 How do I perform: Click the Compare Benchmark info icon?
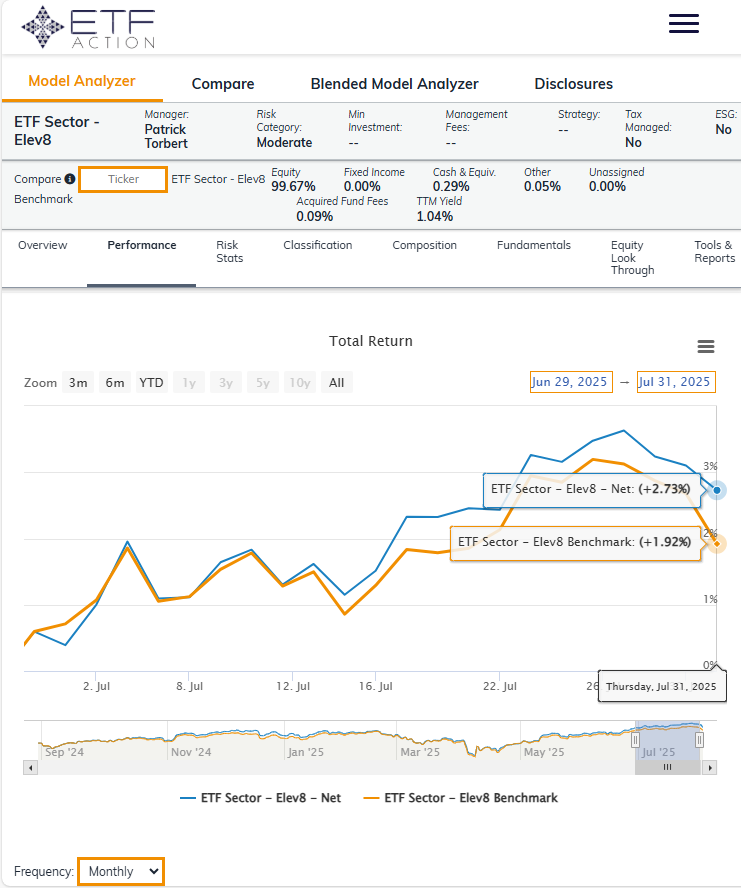[70, 179]
